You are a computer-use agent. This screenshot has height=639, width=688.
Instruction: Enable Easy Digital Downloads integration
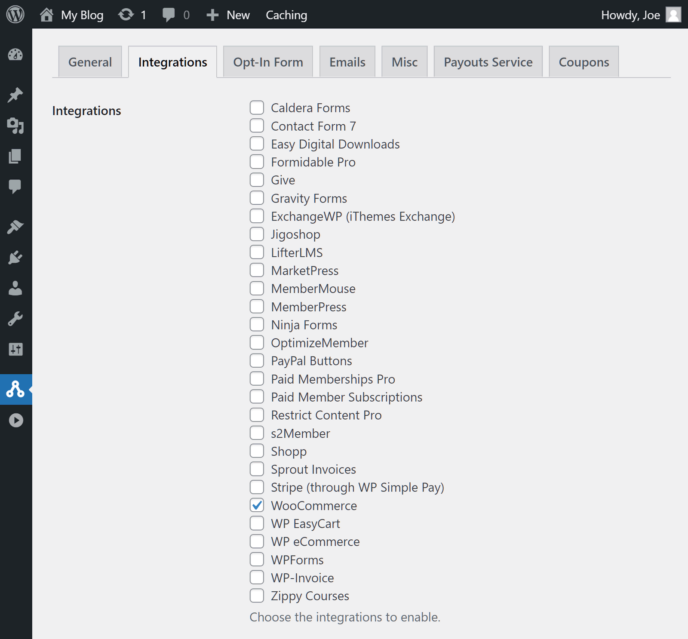pyautogui.click(x=257, y=144)
